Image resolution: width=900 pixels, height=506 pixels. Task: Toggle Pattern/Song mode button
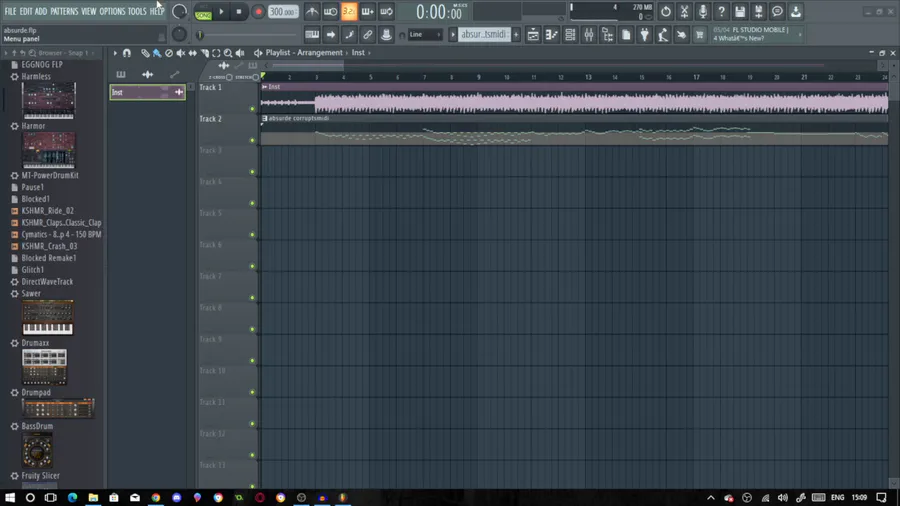pos(203,12)
